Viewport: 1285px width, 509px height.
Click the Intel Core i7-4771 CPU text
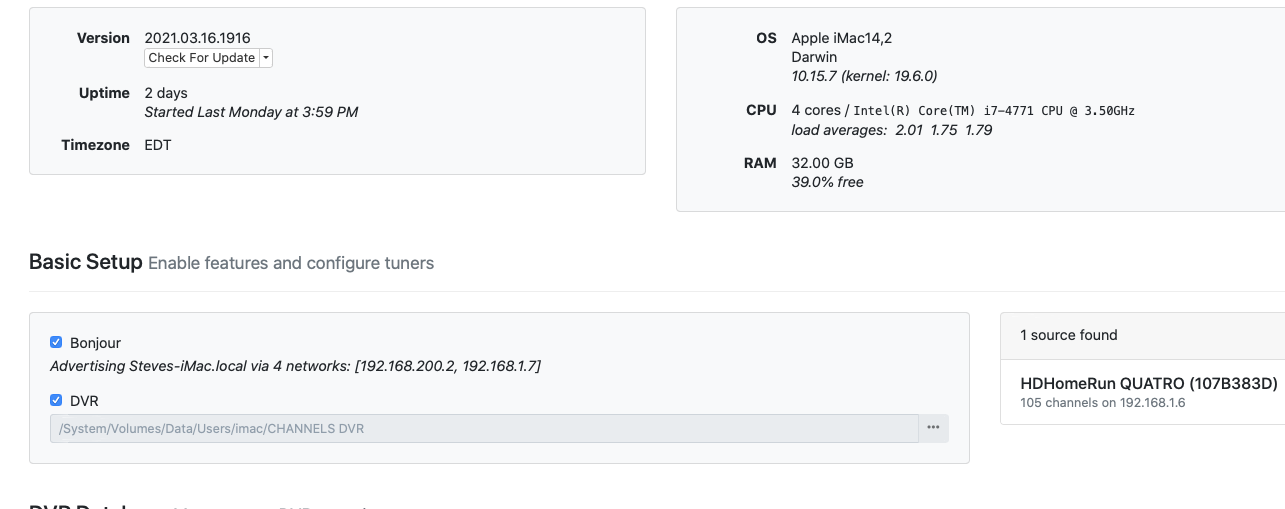pos(994,110)
